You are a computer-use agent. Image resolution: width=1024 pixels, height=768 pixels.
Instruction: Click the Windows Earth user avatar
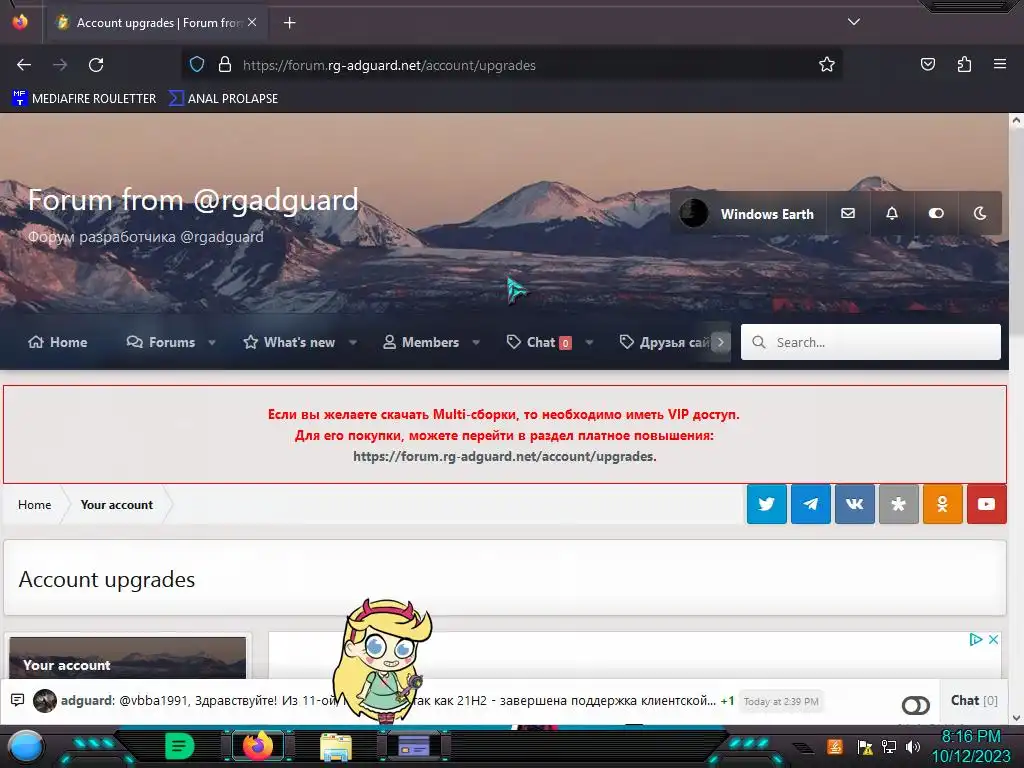[693, 213]
